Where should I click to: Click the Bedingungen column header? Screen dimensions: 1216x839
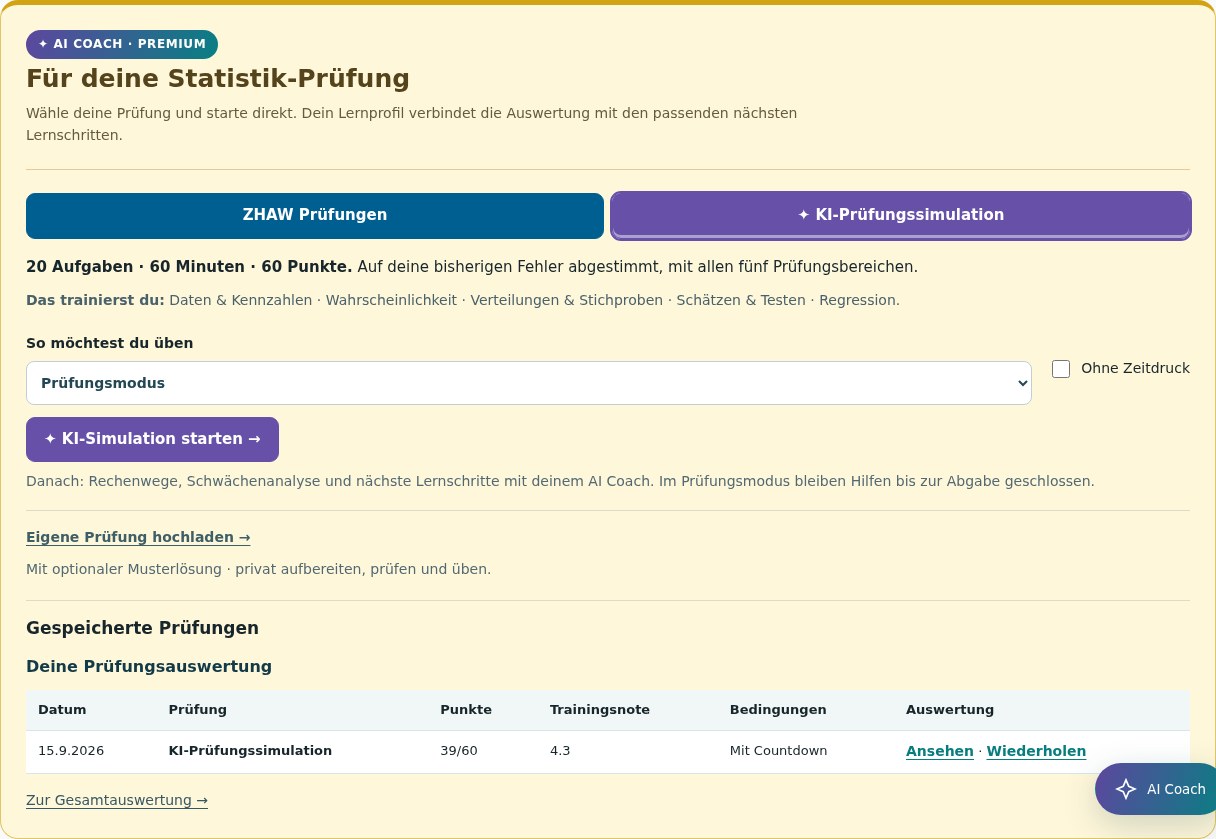click(778, 710)
